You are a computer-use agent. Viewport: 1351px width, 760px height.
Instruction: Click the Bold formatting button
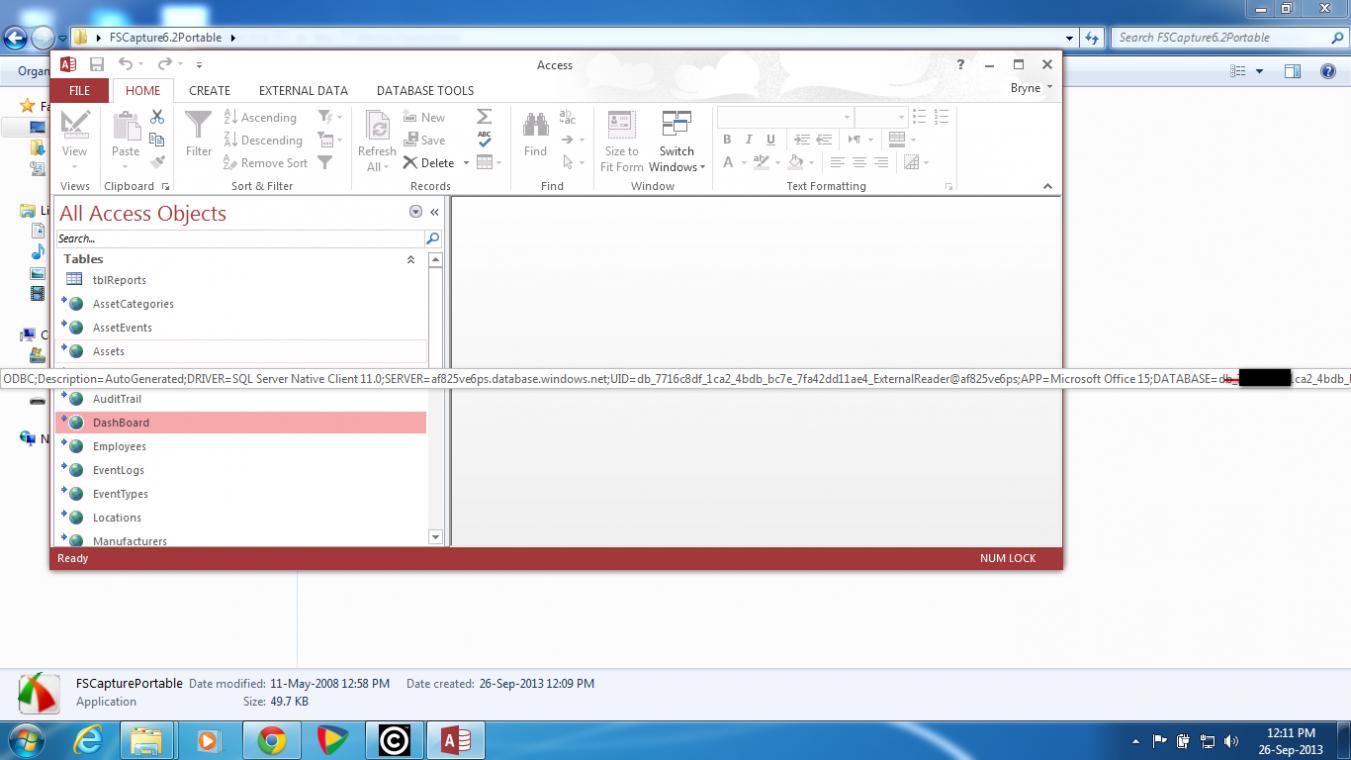click(727, 140)
